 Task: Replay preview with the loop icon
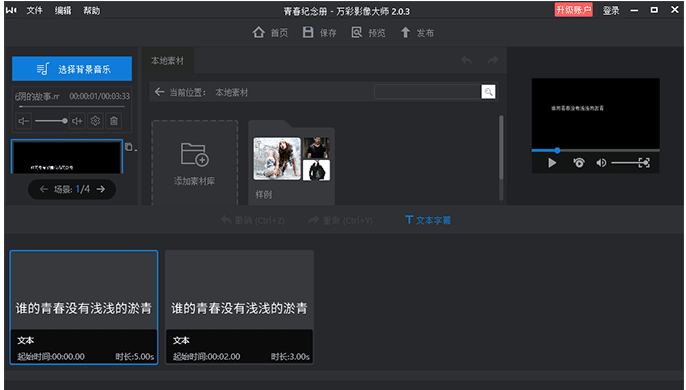tap(579, 163)
